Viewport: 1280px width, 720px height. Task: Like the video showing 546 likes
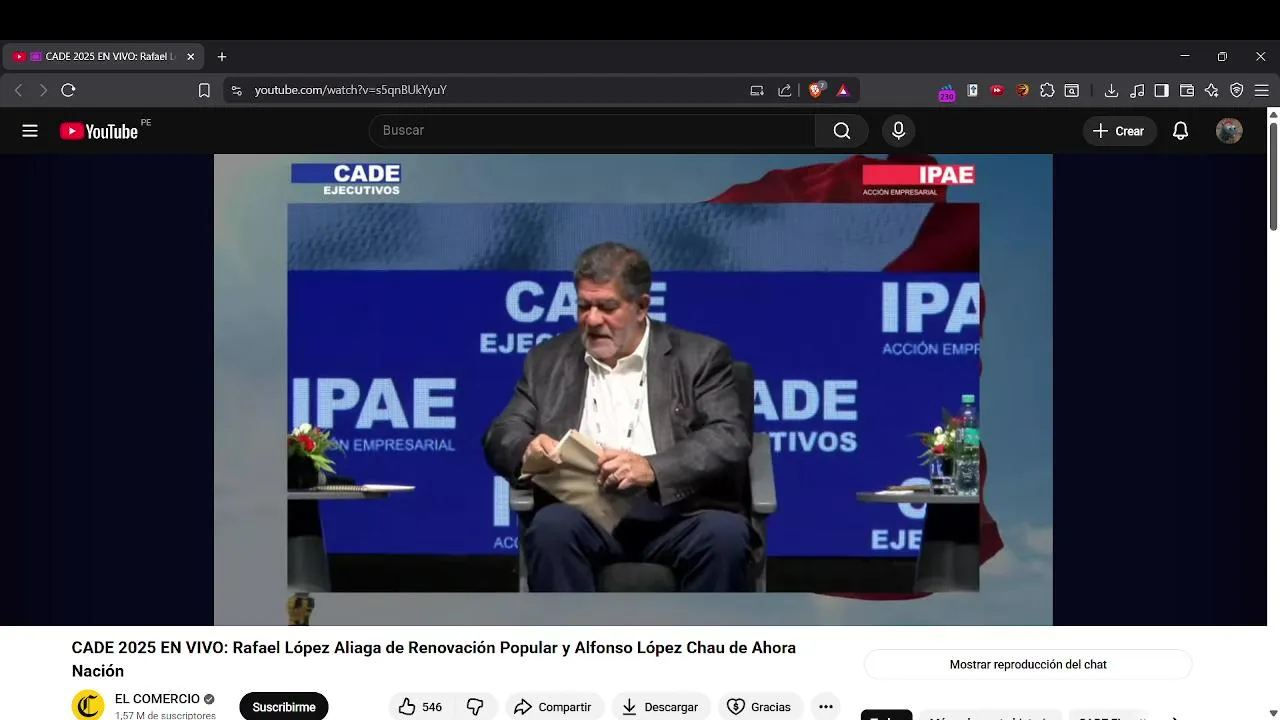click(419, 707)
